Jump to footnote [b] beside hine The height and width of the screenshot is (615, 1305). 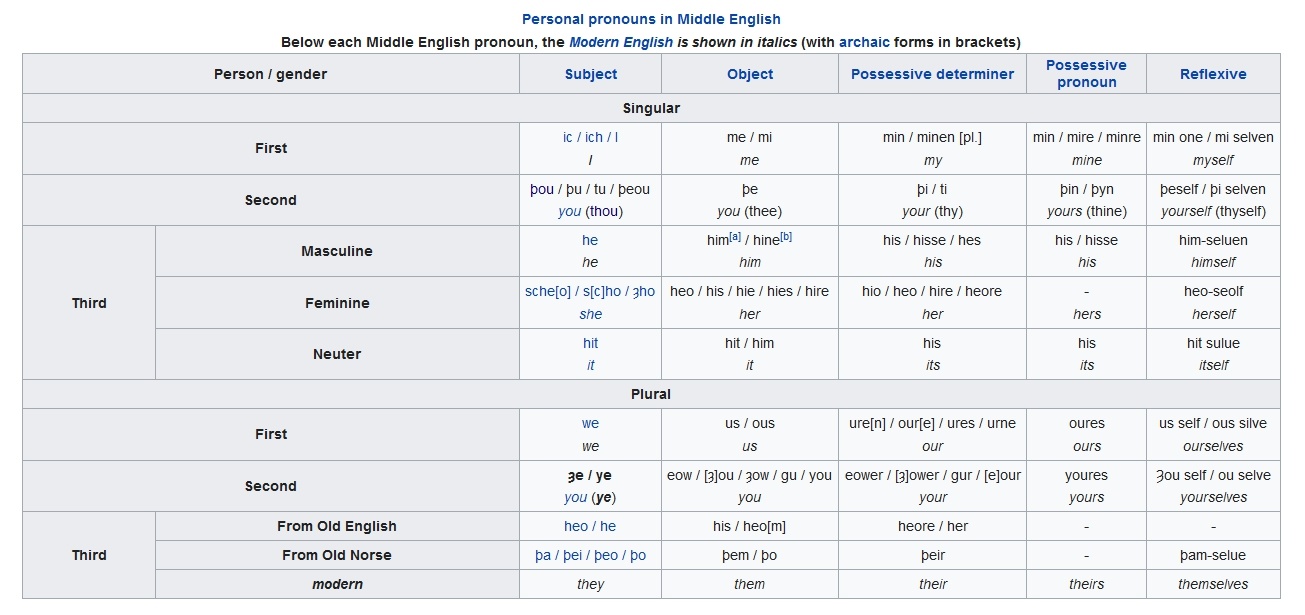786,236
